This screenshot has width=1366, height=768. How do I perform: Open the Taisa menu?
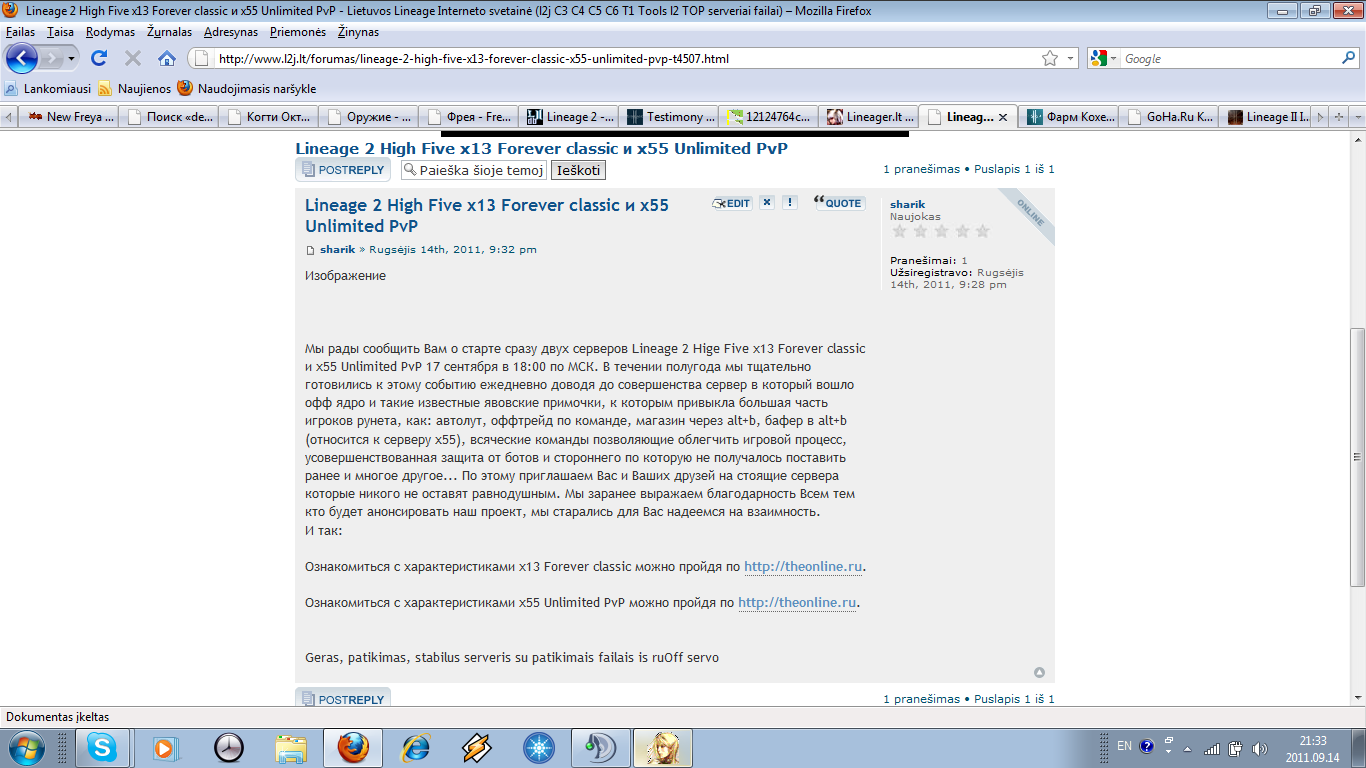[x=60, y=32]
